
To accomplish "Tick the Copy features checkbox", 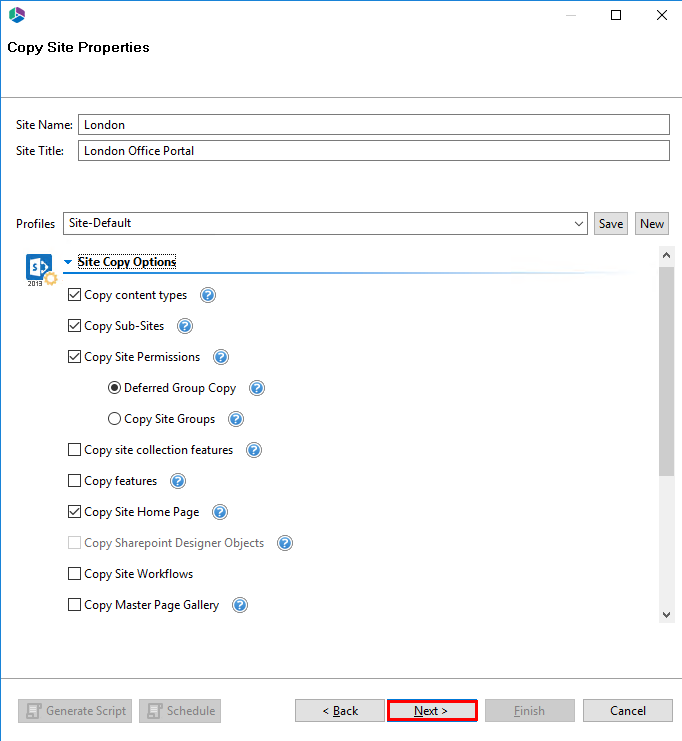I will coord(75,481).
